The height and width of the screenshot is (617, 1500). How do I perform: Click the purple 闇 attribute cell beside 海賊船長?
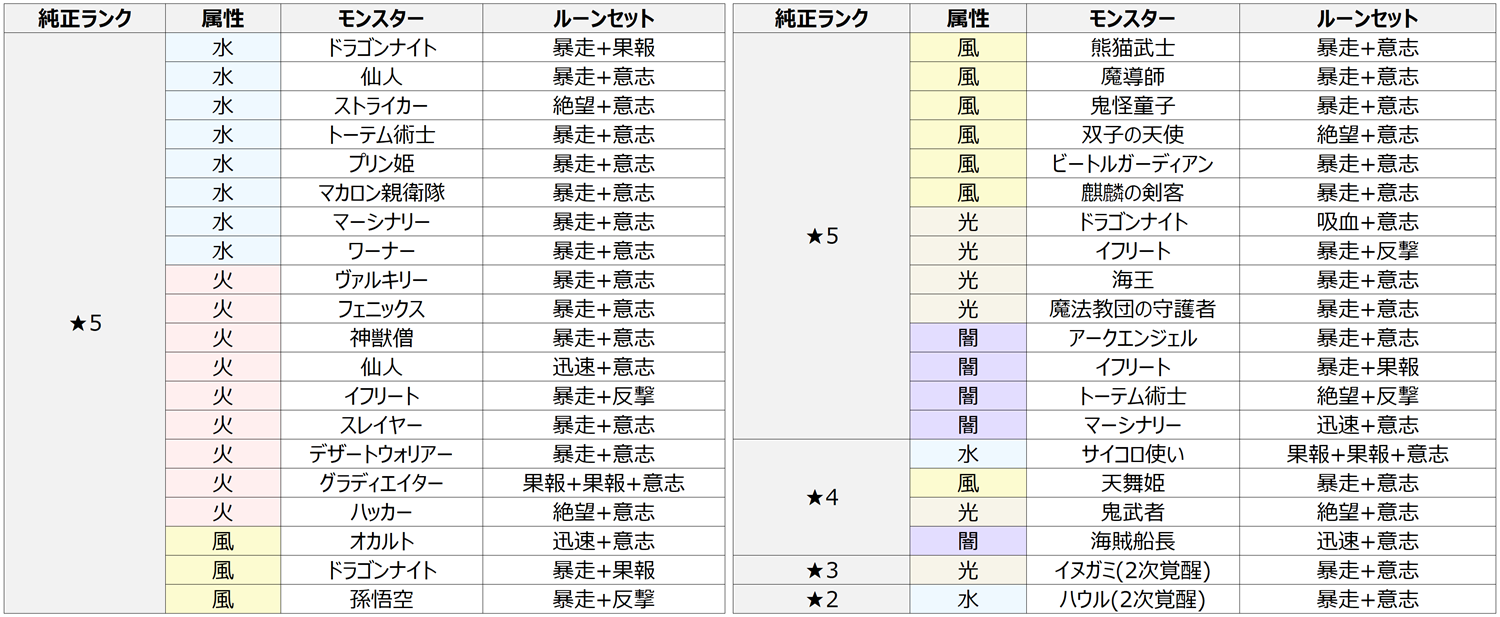point(968,541)
